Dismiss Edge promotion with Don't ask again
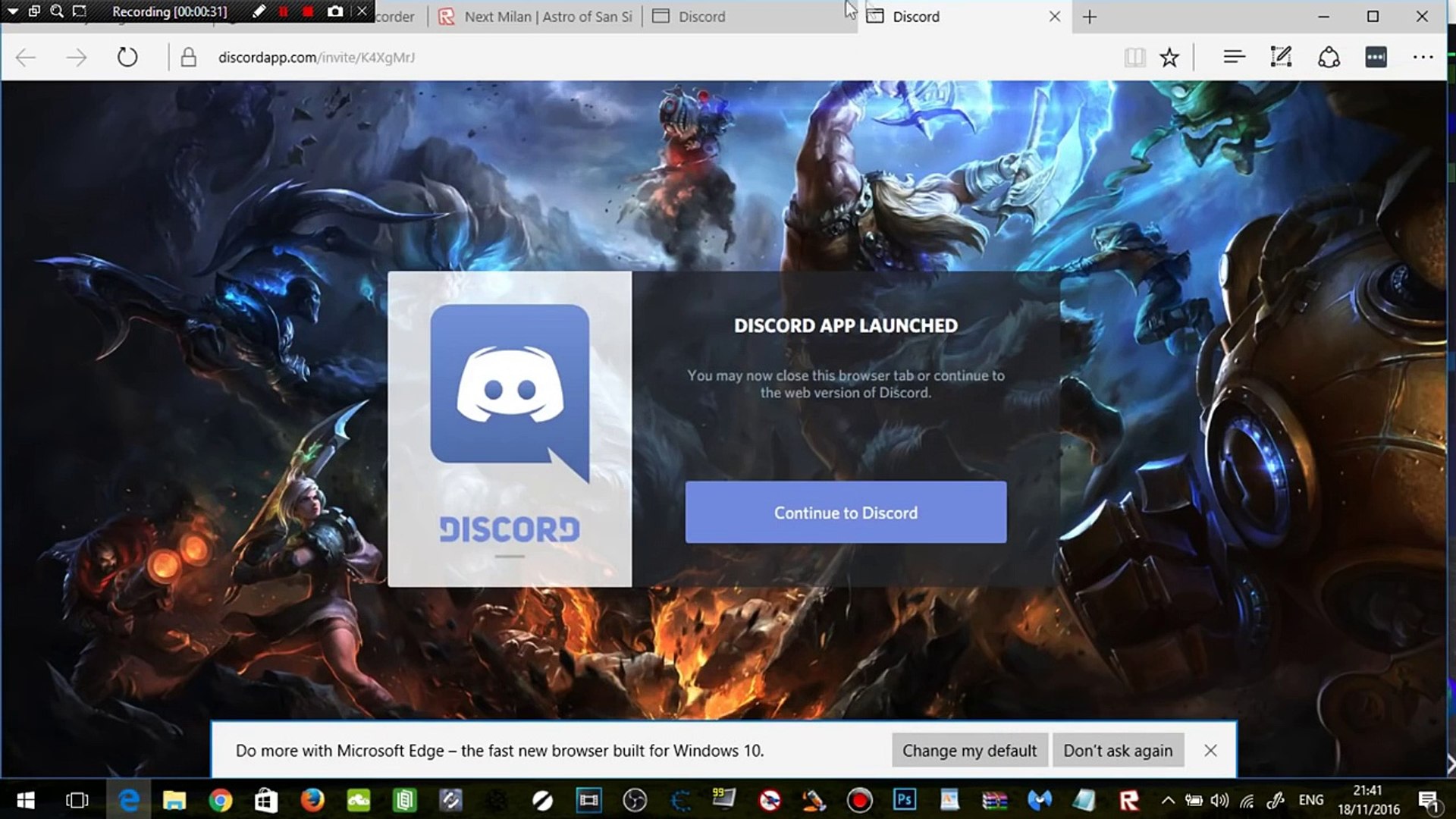Image resolution: width=1456 pixels, height=819 pixels. click(x=1117, y=750)
